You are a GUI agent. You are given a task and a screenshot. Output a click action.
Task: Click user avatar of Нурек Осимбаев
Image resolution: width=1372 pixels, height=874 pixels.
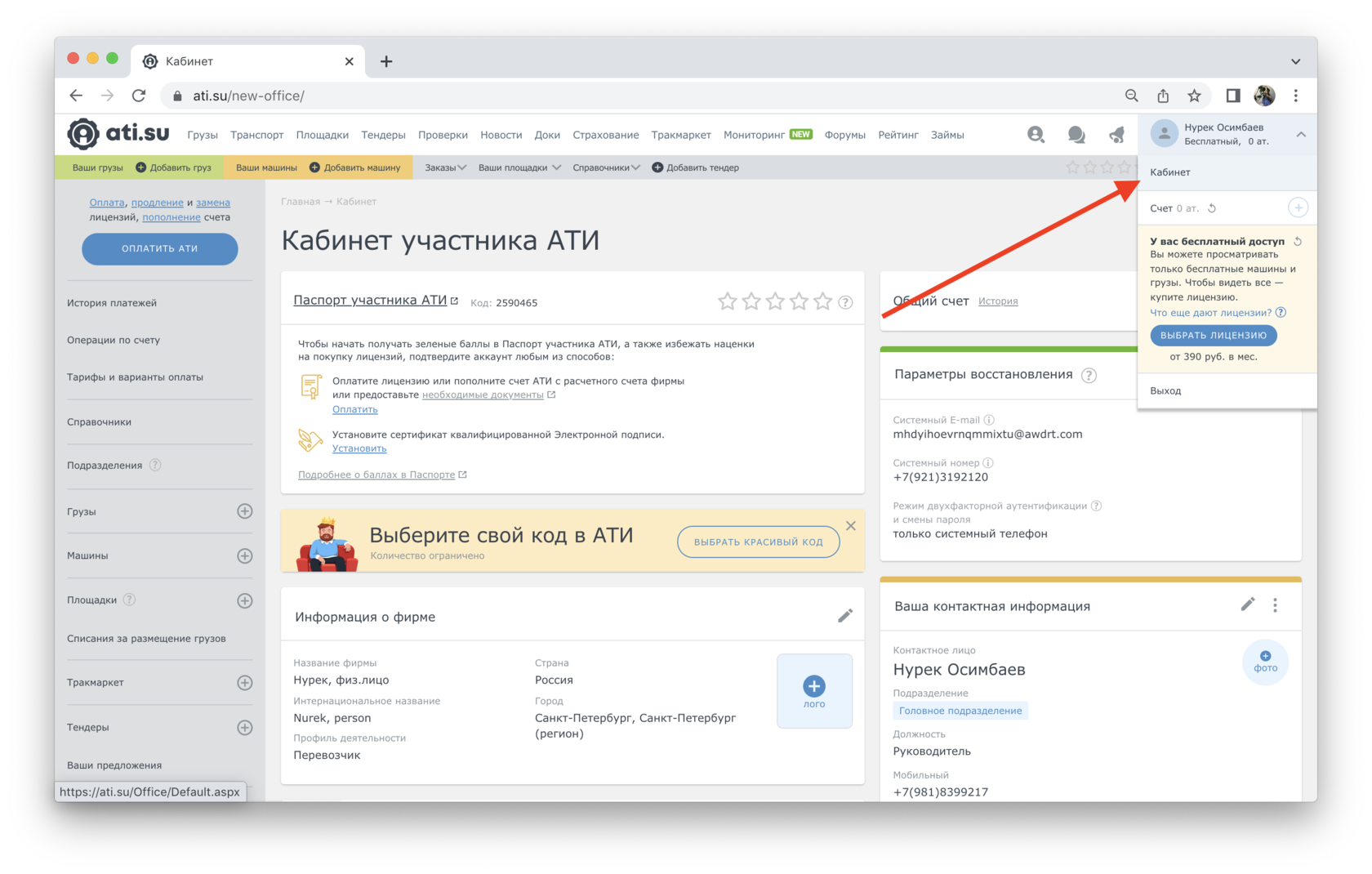tap(1164, 133)
